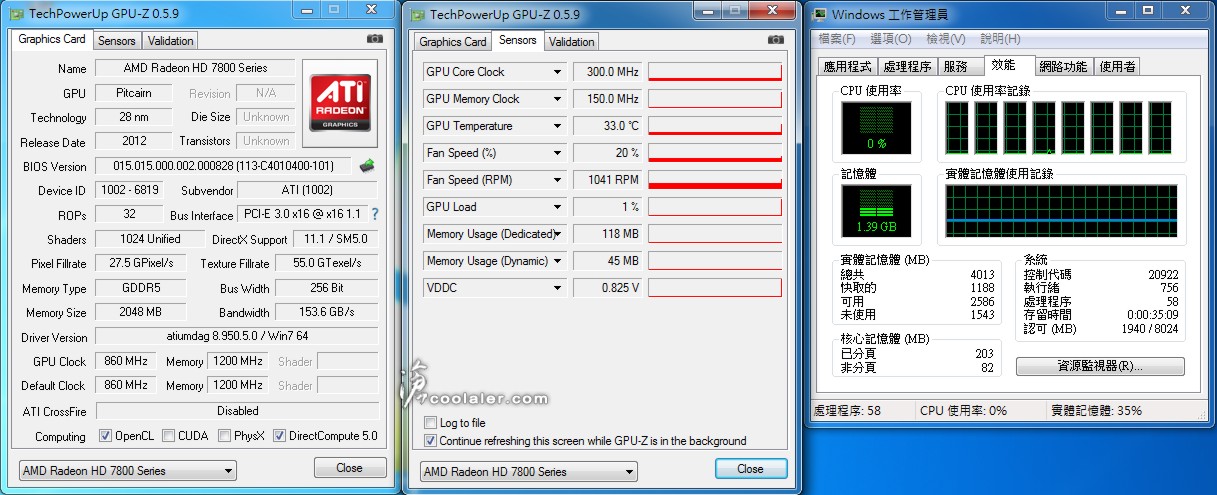Open the 說明(H) menu in Task Manager
This screenshot has height=495, width=1217.
1000,39
